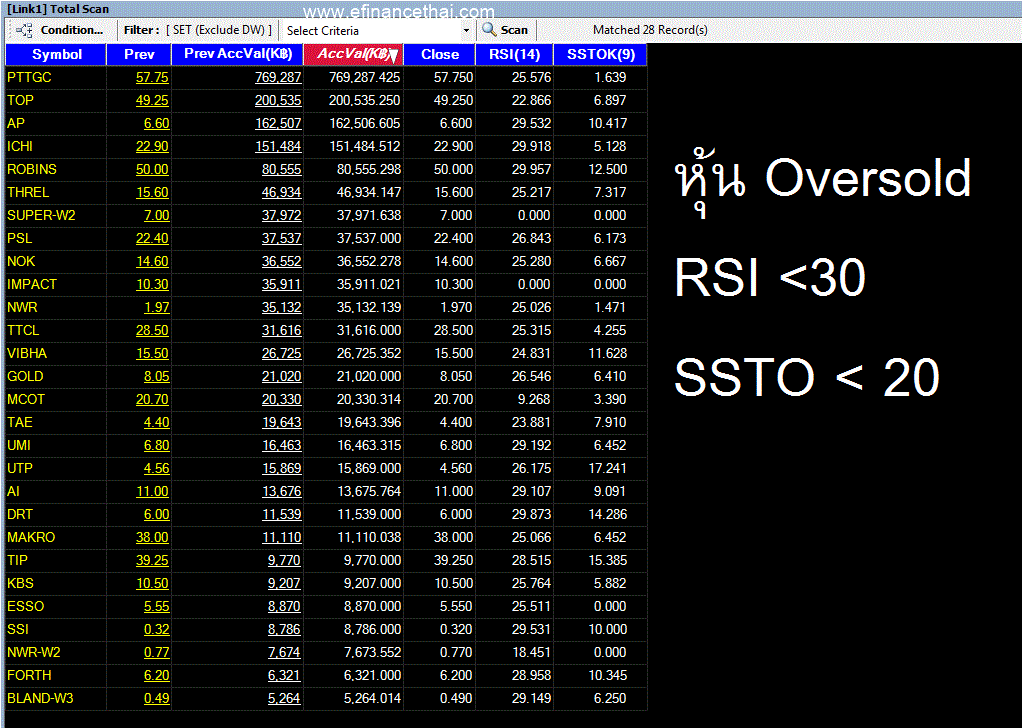This screenshot has height=728, width=1022.
Task: Select the KBS symbol
Action: pos(20,583)
